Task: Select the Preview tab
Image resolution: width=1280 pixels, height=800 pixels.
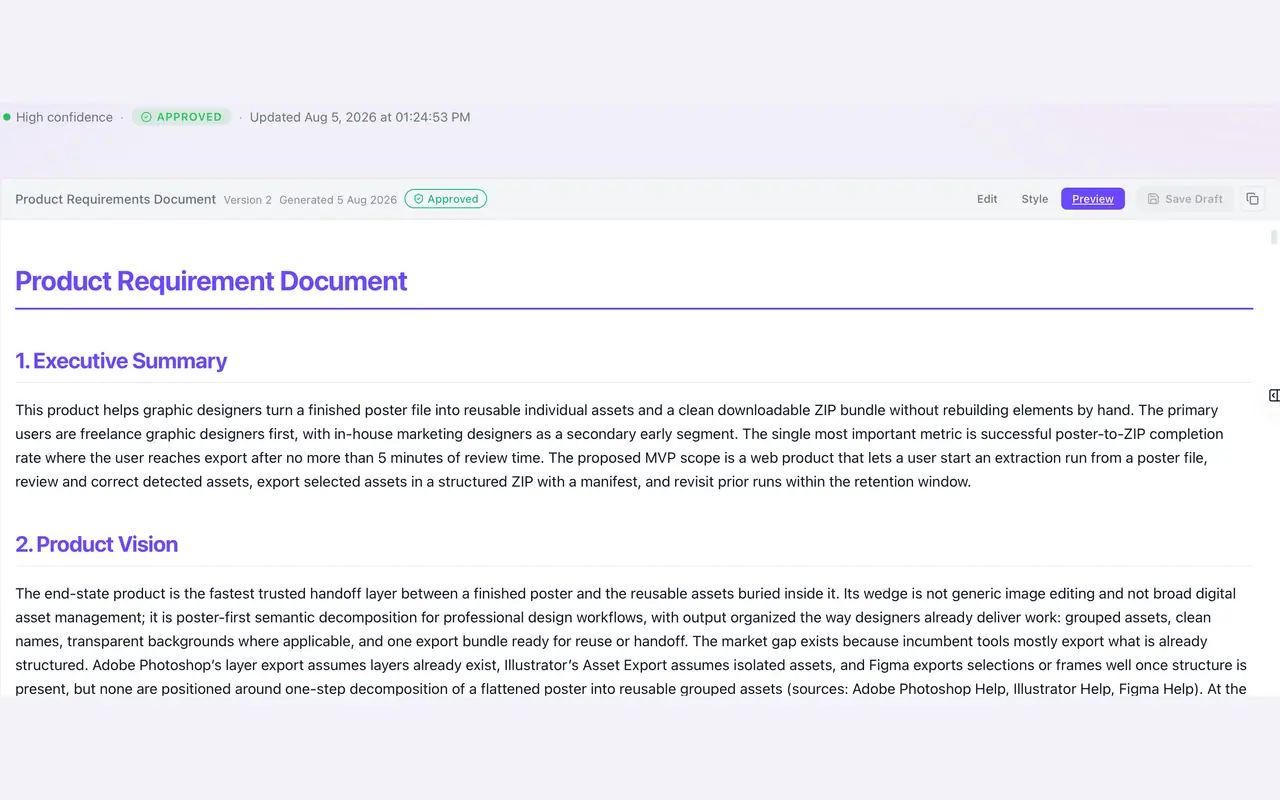Action: 1093,199
